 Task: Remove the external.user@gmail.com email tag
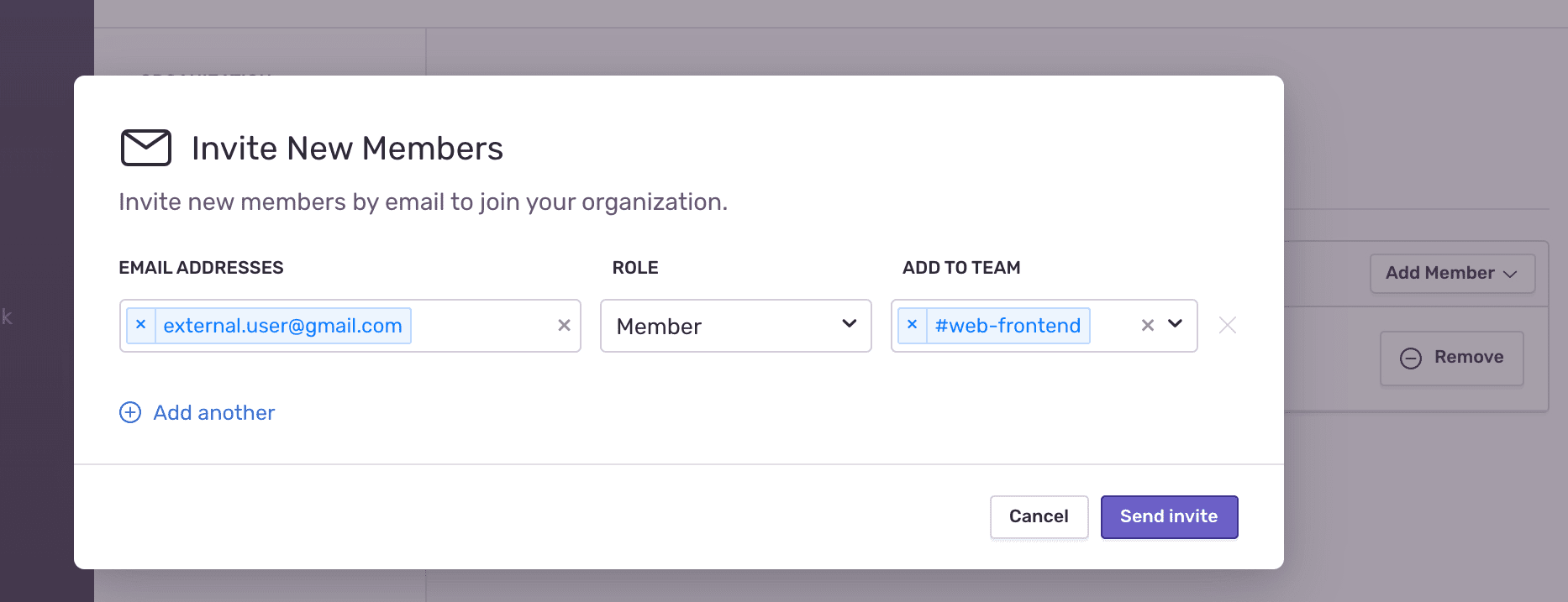tap(141, 325)
